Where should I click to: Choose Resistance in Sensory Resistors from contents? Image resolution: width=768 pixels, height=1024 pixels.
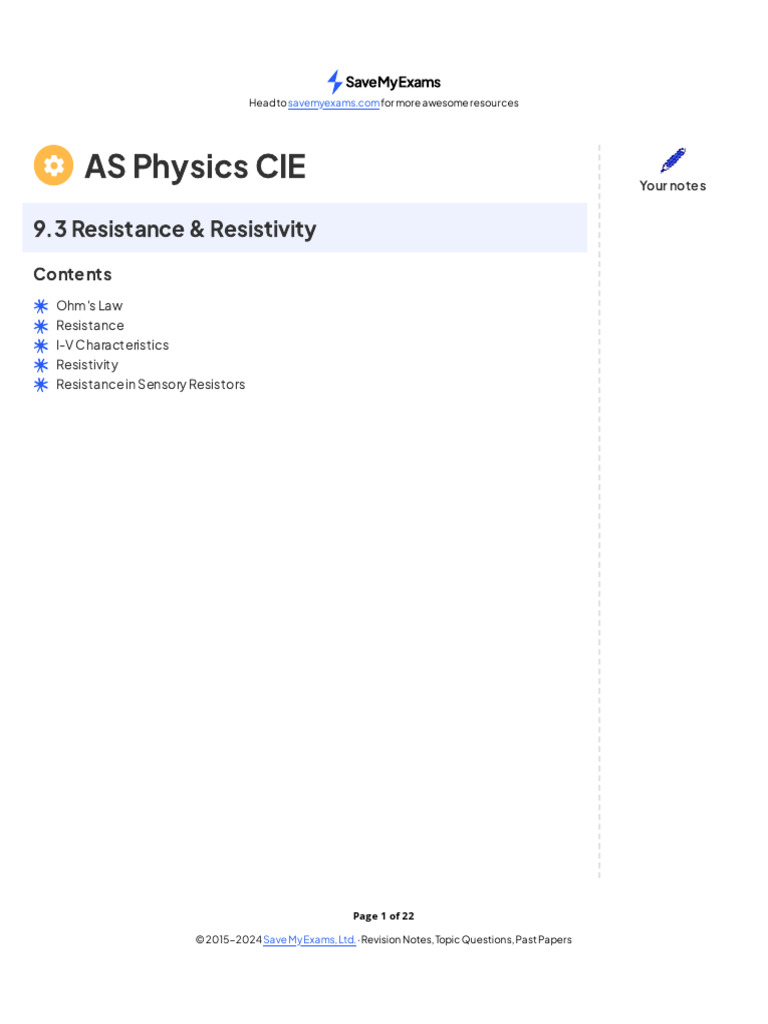coord(150,384)
